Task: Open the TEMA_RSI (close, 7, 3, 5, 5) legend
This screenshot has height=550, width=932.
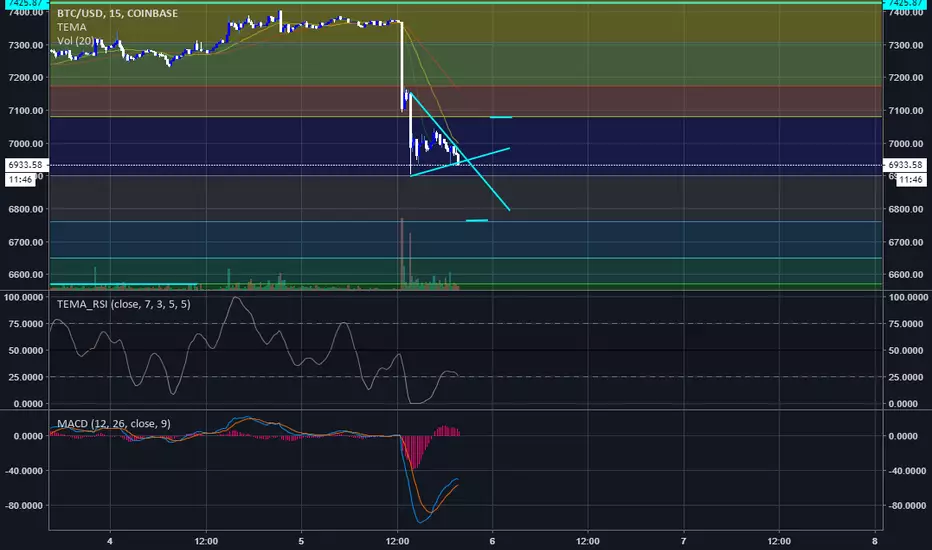Action: (x=124, y=304)
